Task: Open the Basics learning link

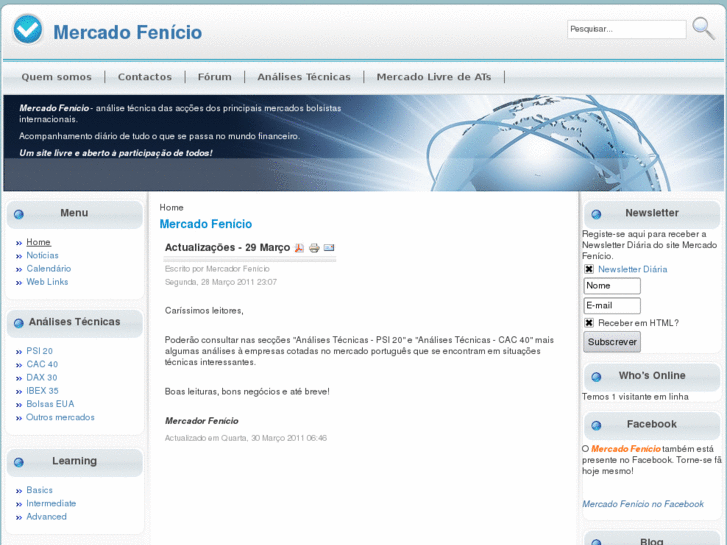Action: coord(39,490)
